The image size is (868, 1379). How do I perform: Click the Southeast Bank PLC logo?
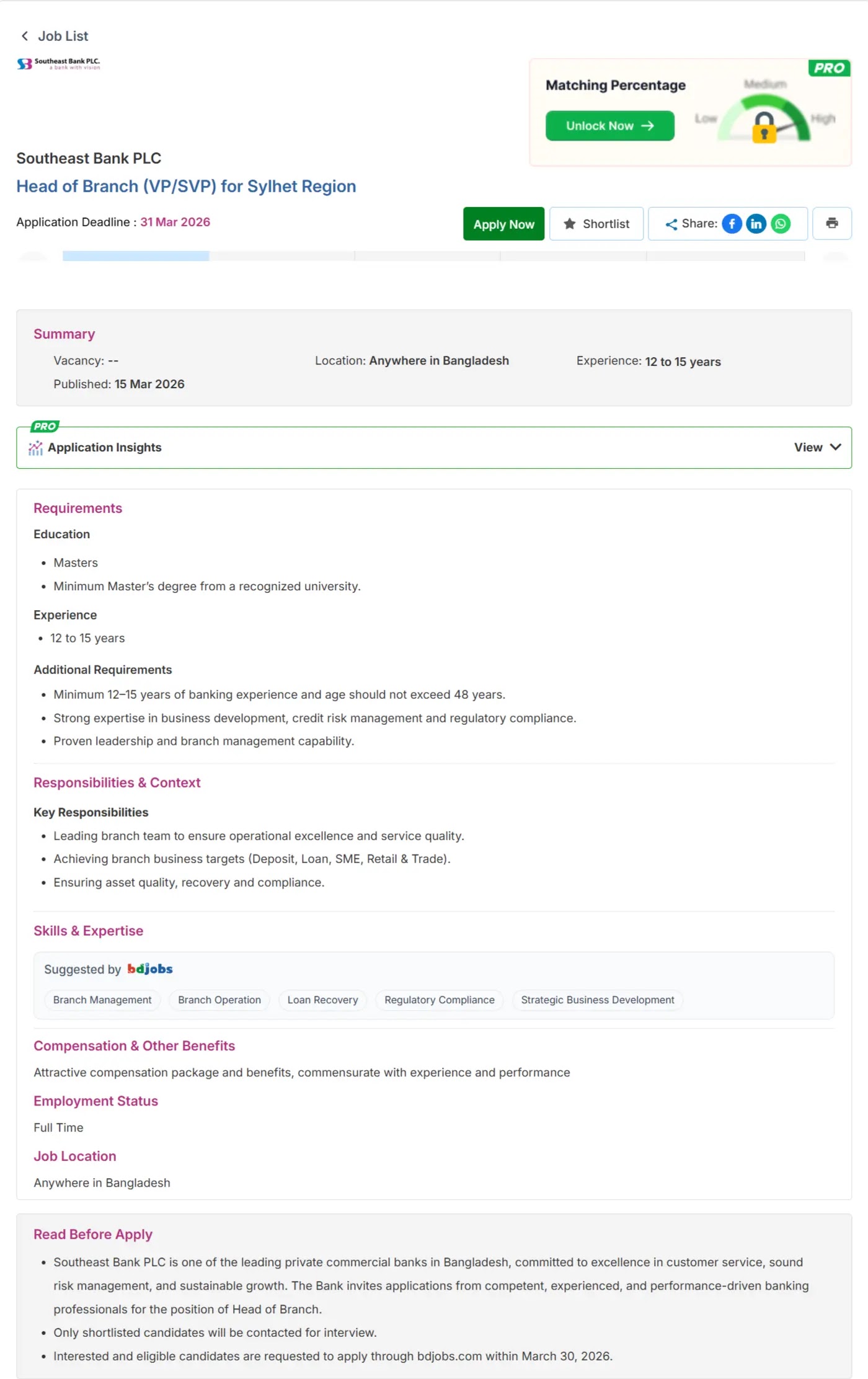58,63
